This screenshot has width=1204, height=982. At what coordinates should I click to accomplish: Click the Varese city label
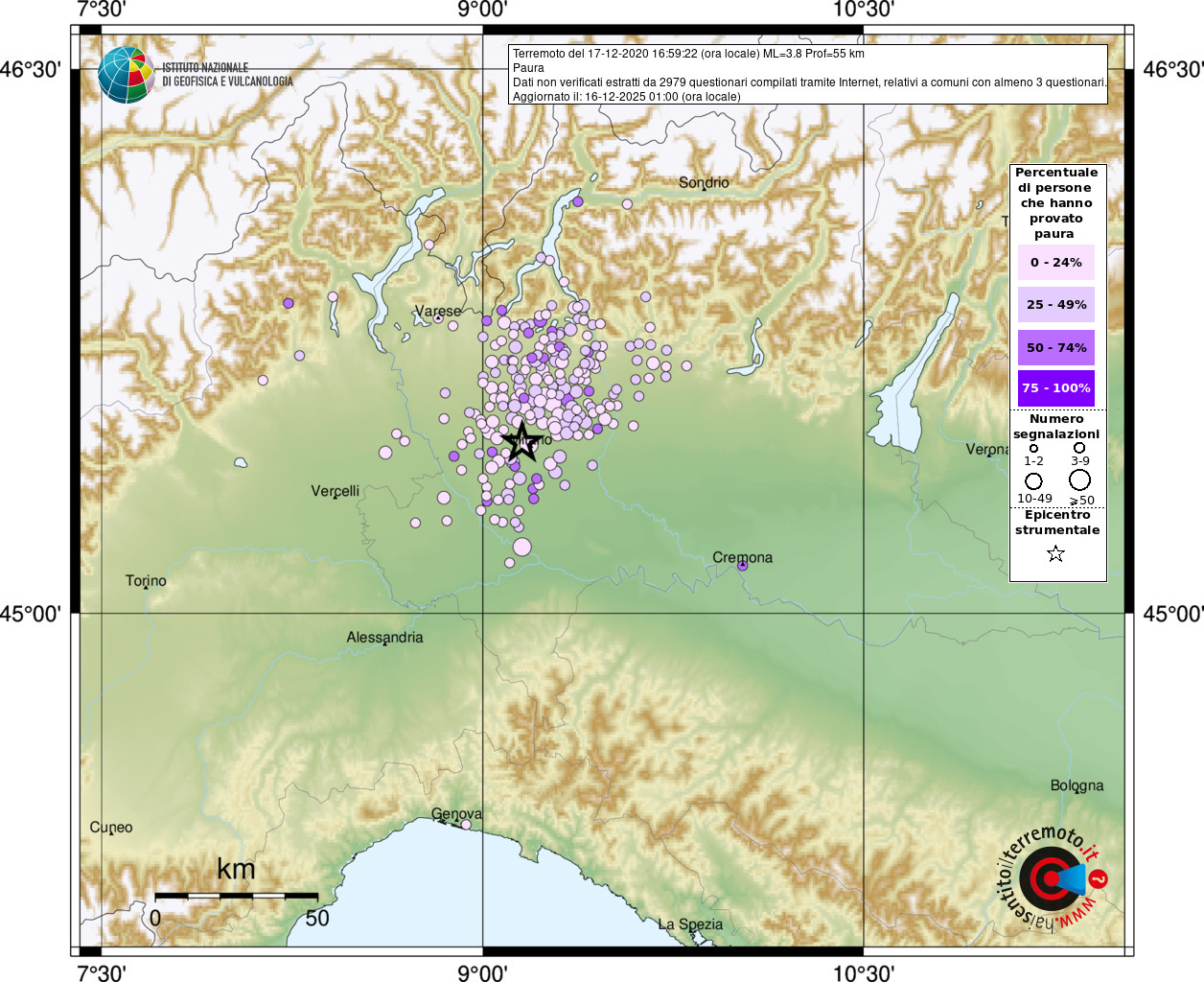(x=438, y=311)
